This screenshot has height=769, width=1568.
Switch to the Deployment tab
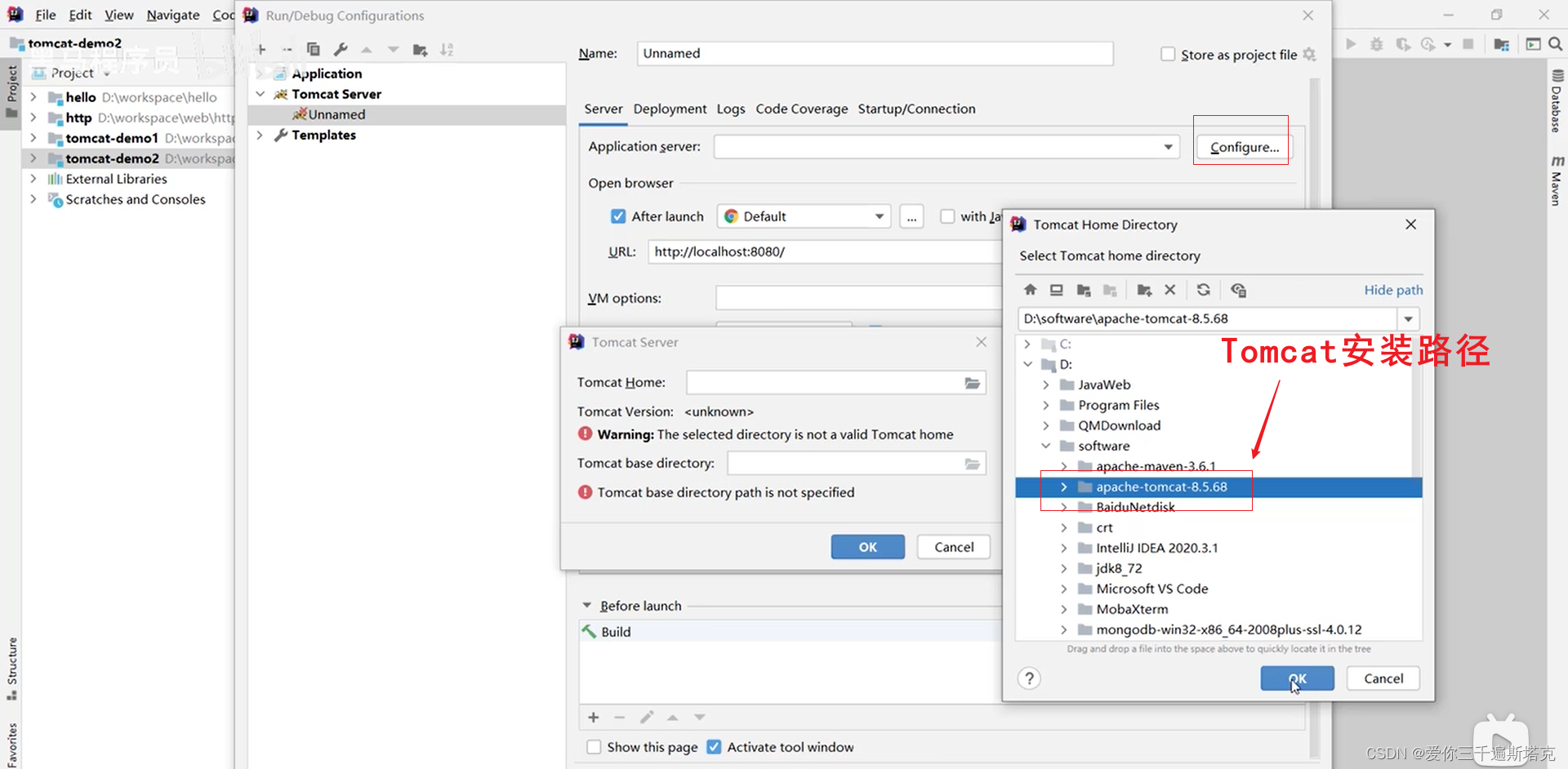point(670,109)
